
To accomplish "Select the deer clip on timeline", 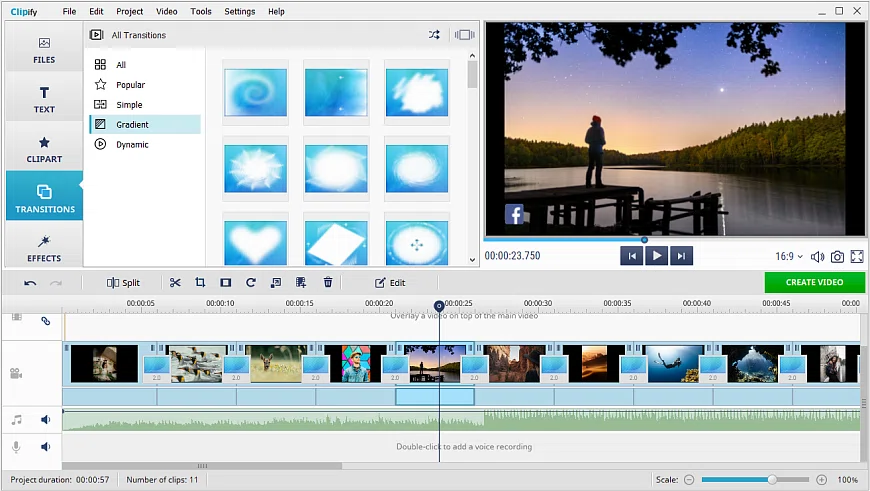I will (x=276, y=363).
